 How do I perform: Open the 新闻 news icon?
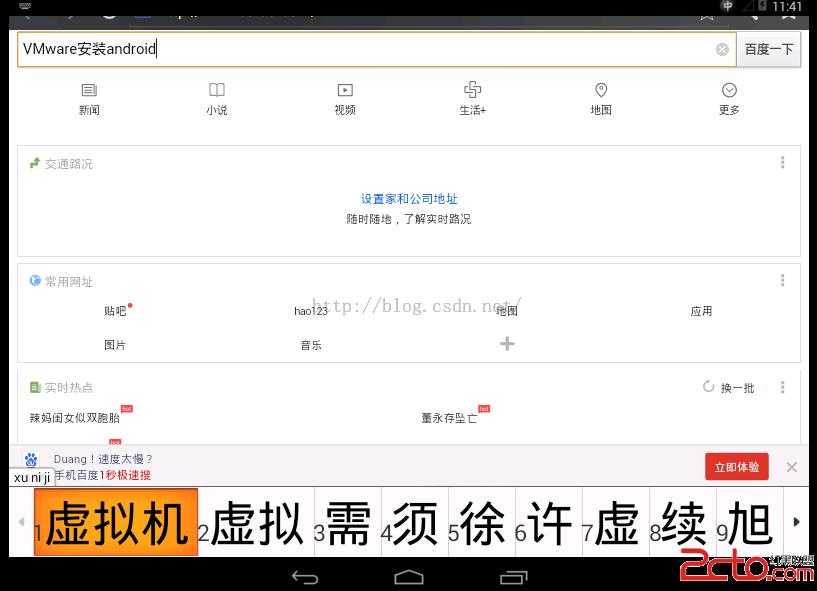tap(89, 99)
